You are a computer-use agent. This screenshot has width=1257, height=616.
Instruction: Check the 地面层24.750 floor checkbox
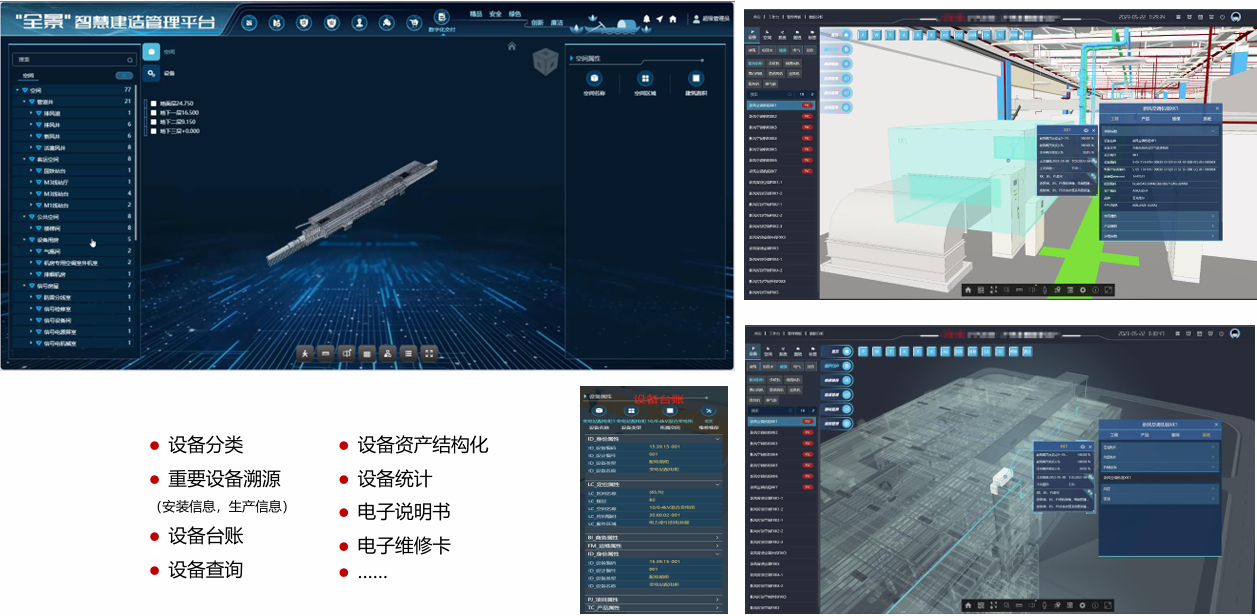click(x=153, y=103)
